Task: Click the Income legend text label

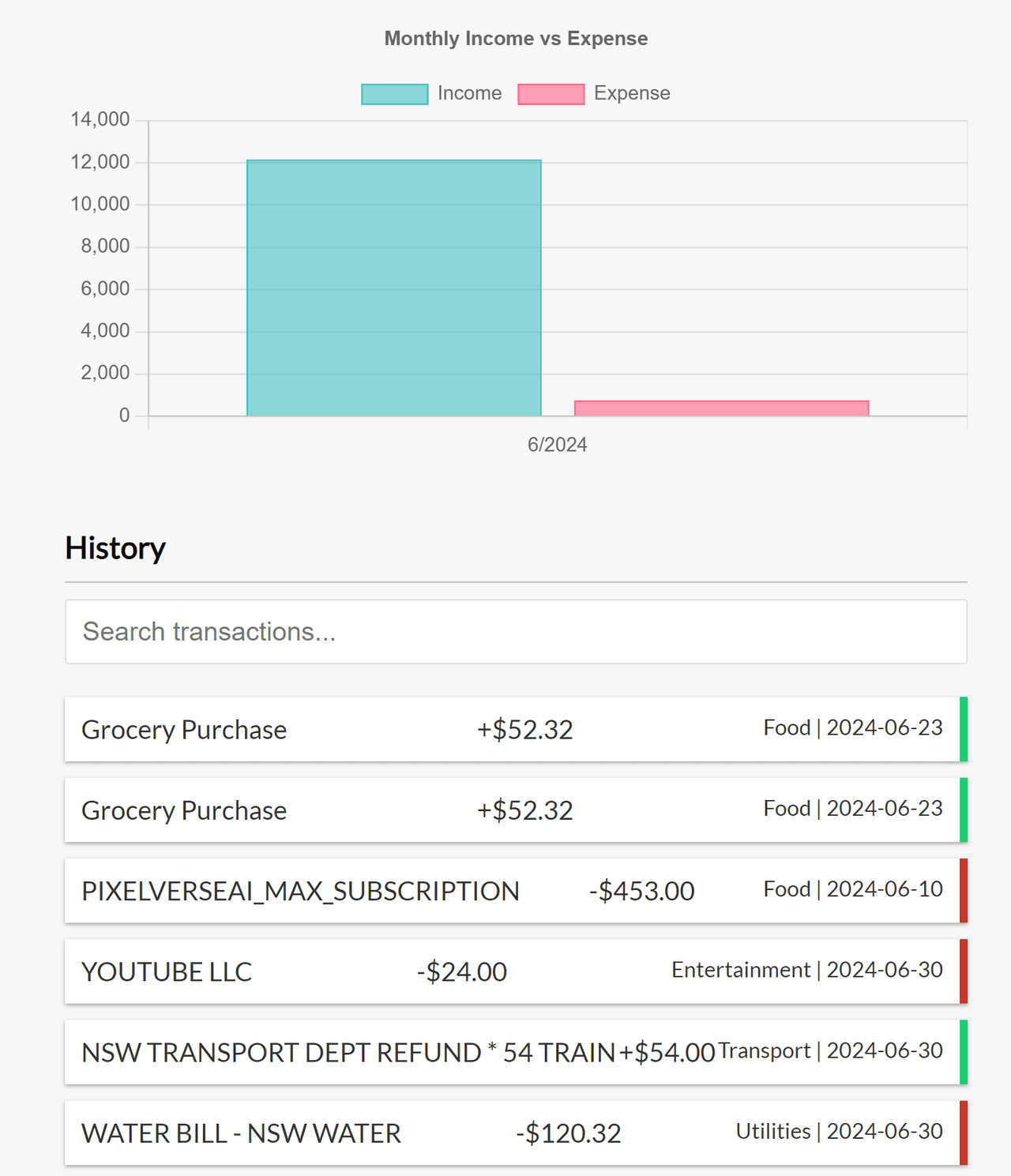Action: pos(469,93)
